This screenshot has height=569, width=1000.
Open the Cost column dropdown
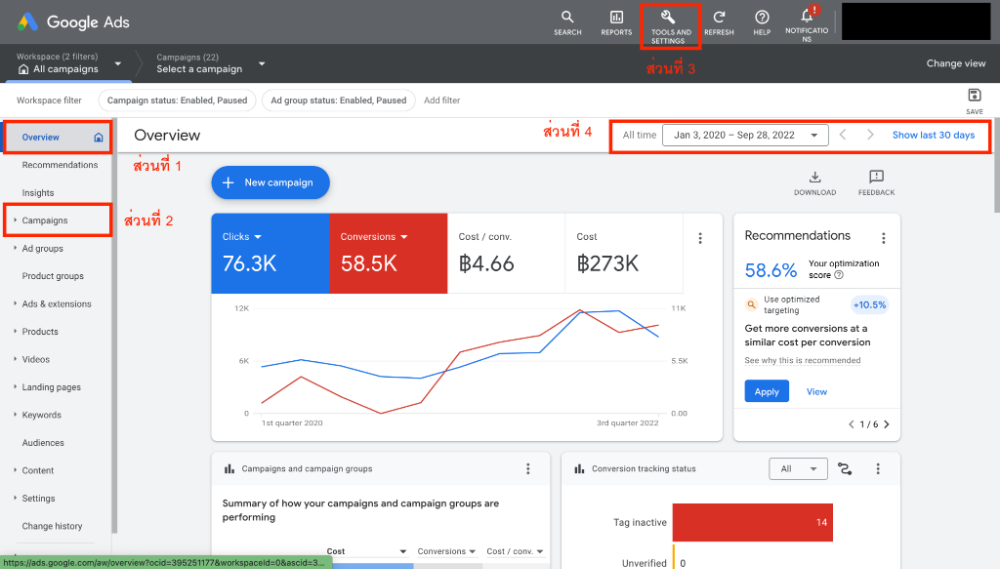click(x=403, y=552)
